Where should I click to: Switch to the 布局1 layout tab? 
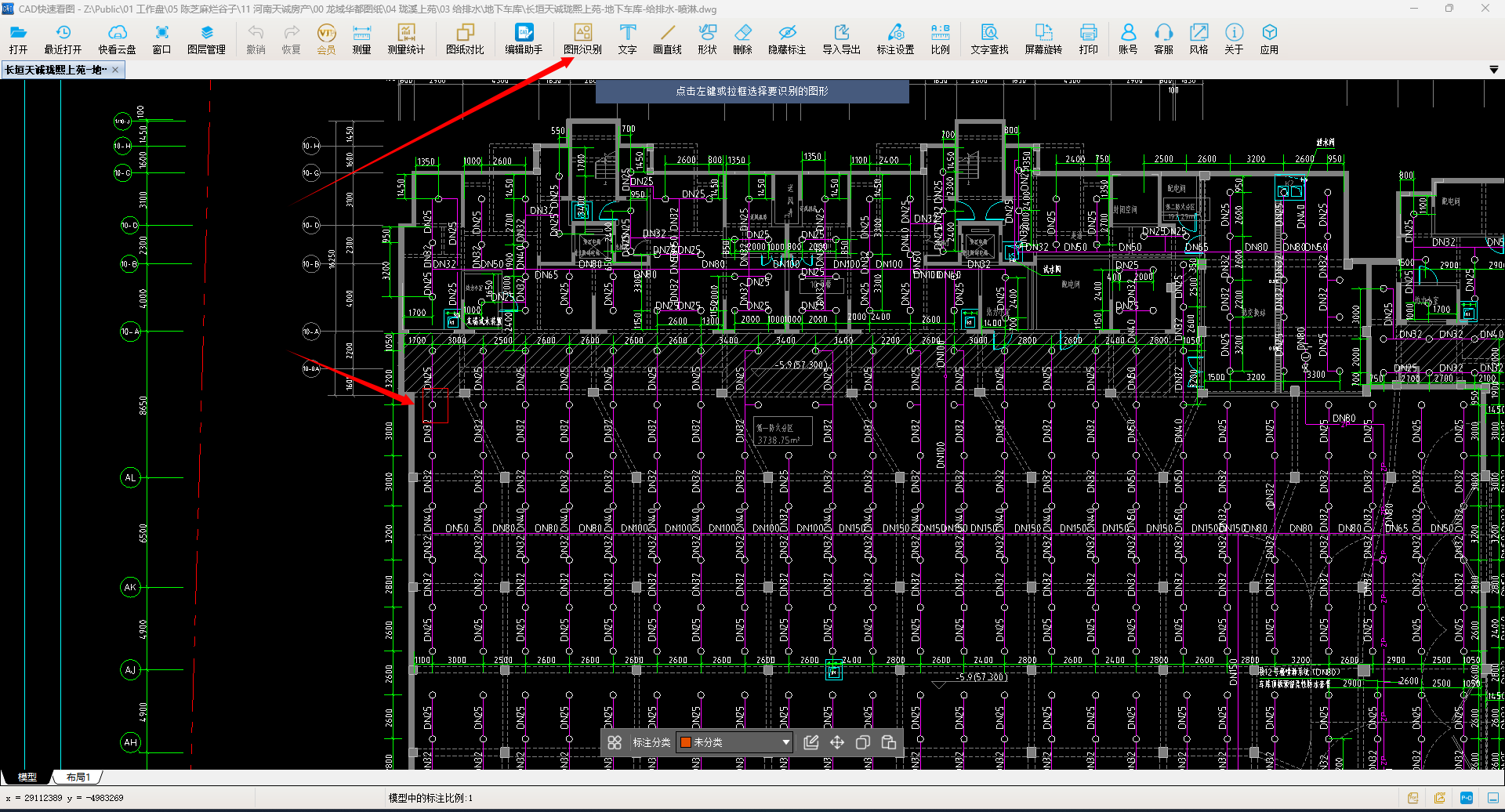(x=78, y=778)
